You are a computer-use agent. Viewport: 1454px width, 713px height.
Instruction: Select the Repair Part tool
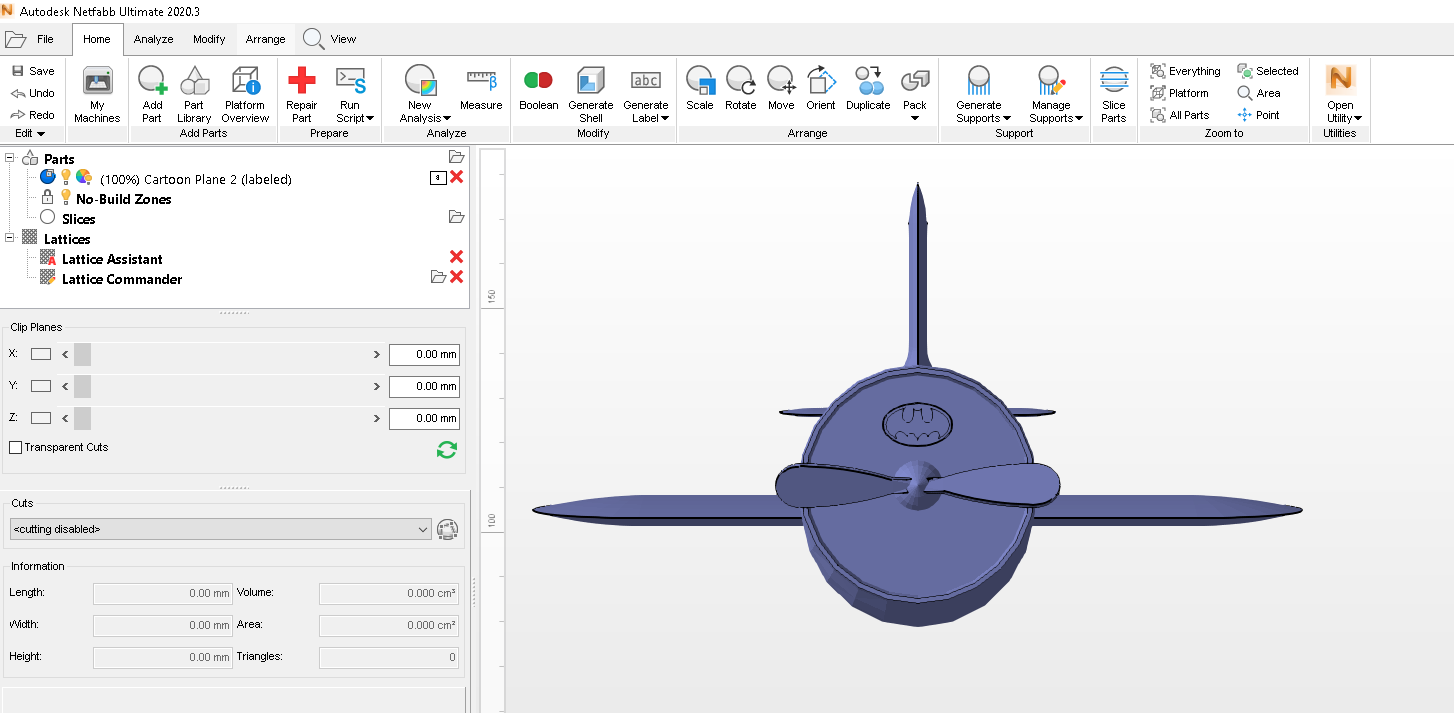[300, 90]
